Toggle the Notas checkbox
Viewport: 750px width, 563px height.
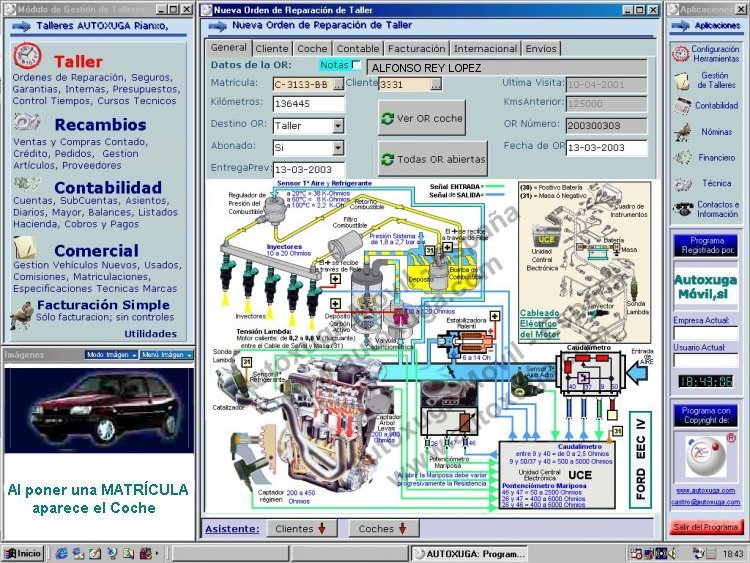point(356,64)
